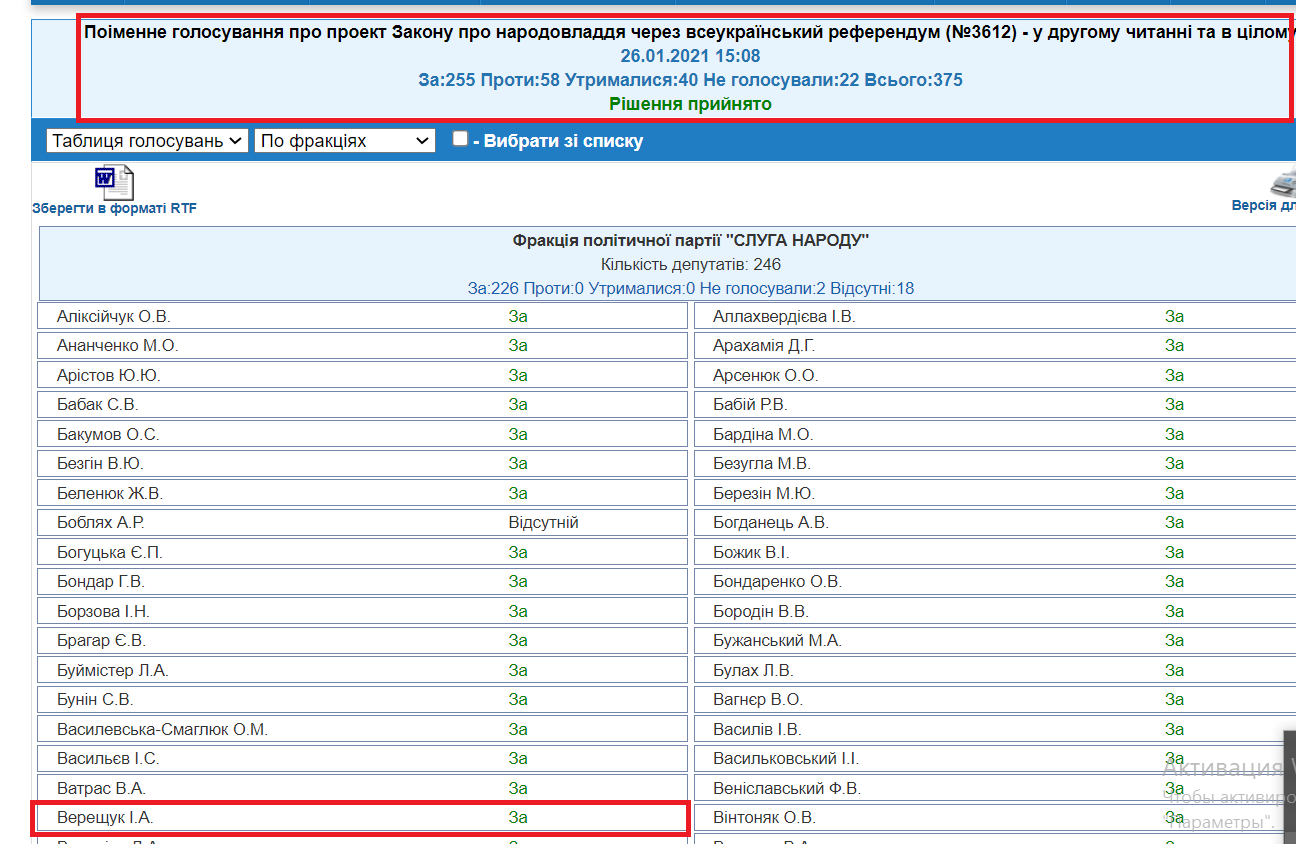Select deputy Аллахвердієва І.В.
The image size is (1296, 844).
tap(785, 317)
